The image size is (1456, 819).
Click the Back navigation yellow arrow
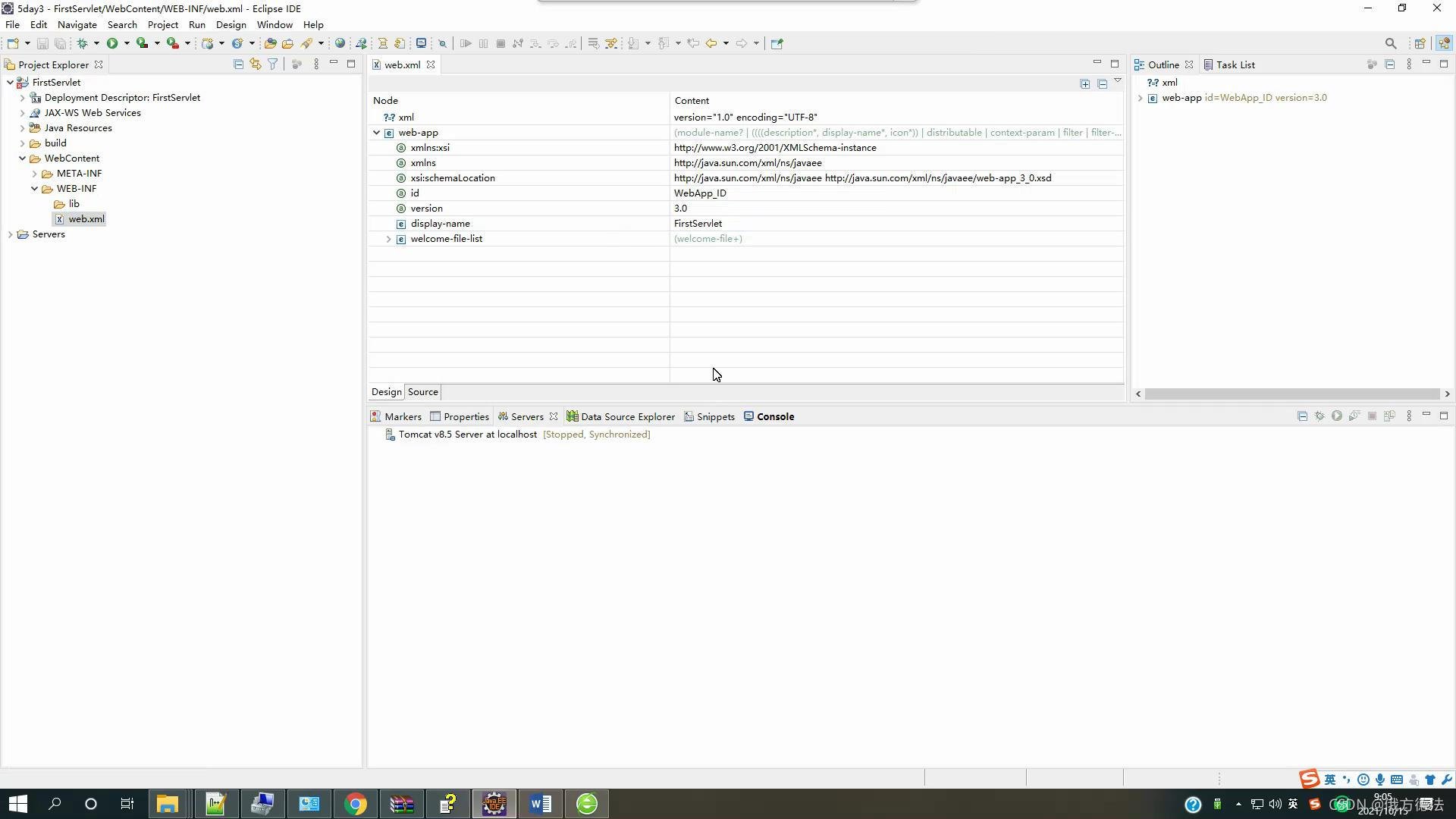coord(711,43)
